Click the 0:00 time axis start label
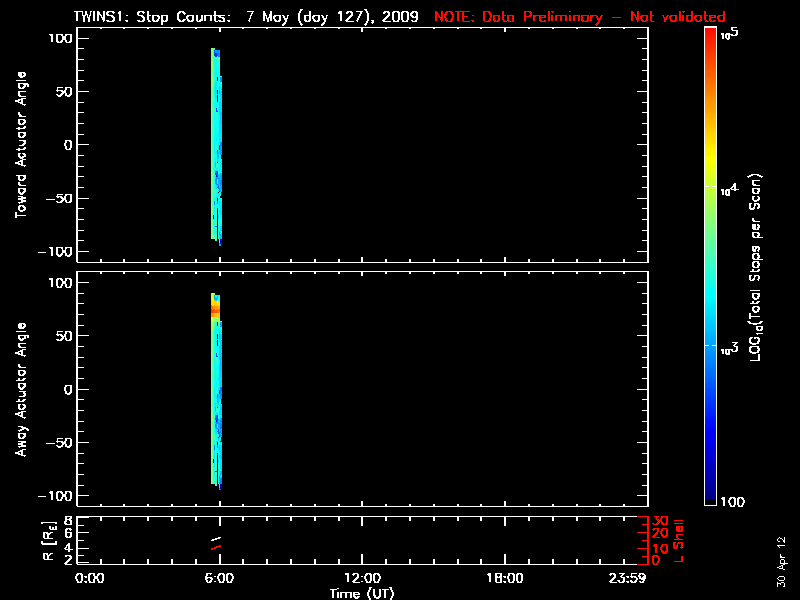This screenshot has width=800, height=600. tap(90, 579)
